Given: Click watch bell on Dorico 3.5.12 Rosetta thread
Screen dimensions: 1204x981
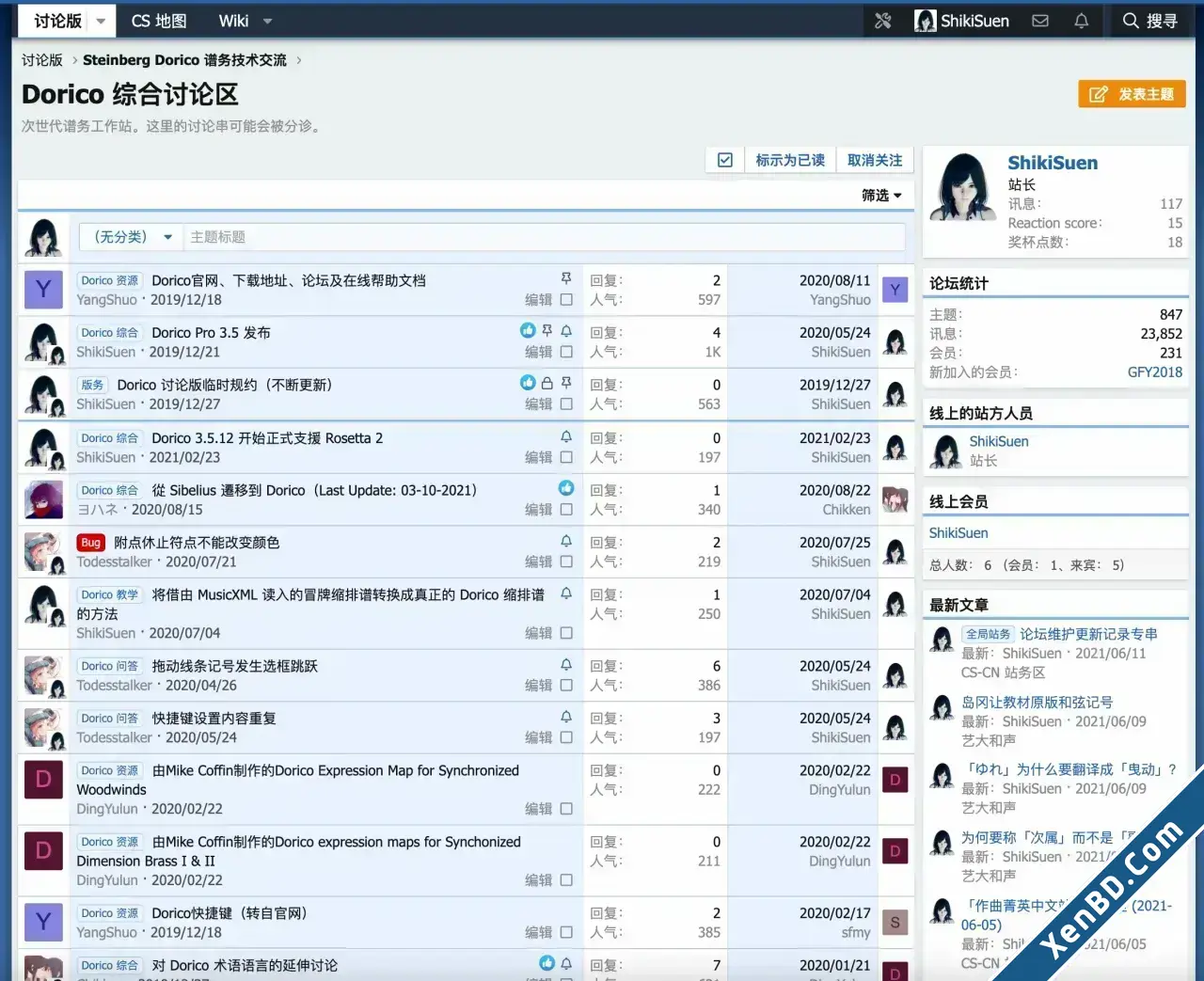Looking at the screenshot, I should (566, 436).
